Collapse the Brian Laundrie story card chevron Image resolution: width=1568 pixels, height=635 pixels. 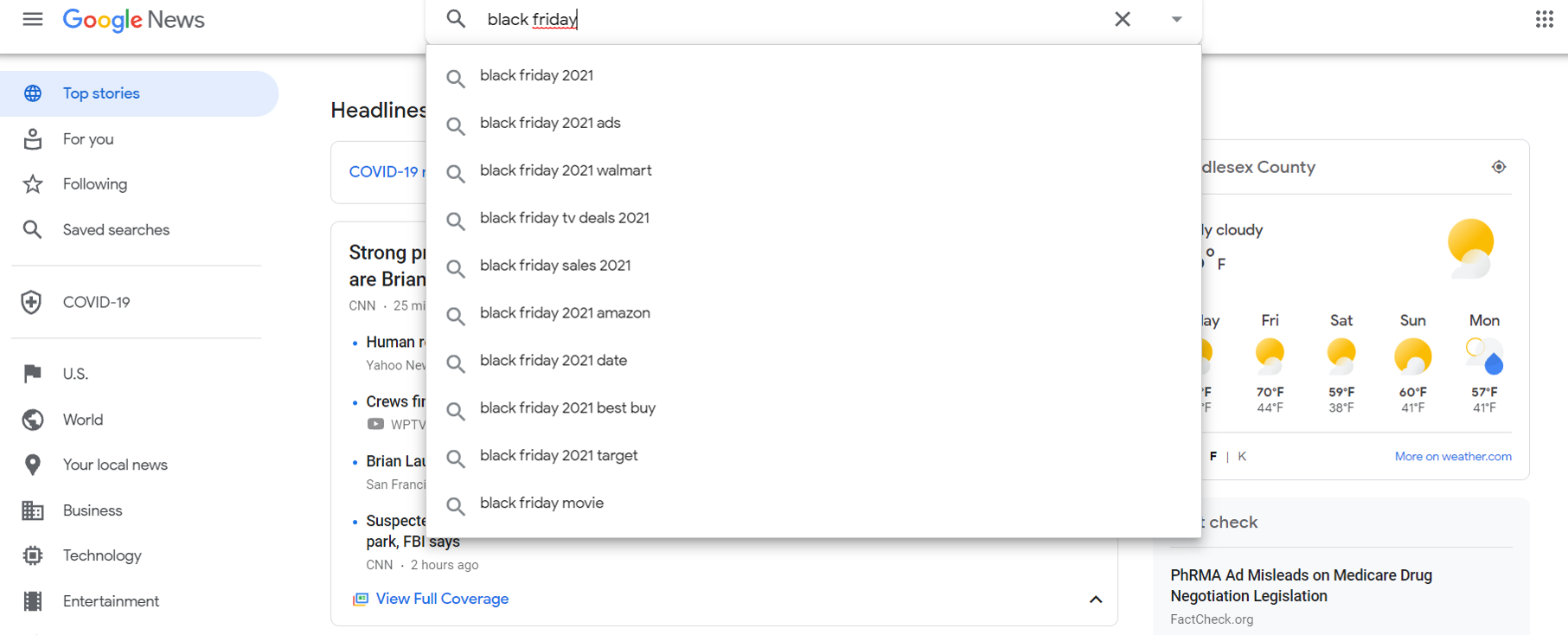tap(1095, 600)
